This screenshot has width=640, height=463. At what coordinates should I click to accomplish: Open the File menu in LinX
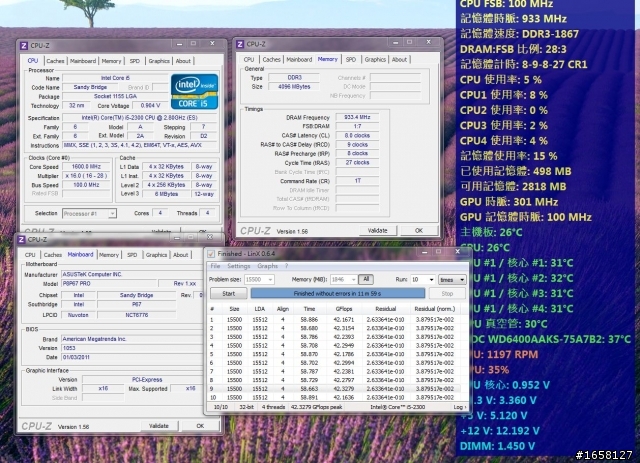pos(215,266)
